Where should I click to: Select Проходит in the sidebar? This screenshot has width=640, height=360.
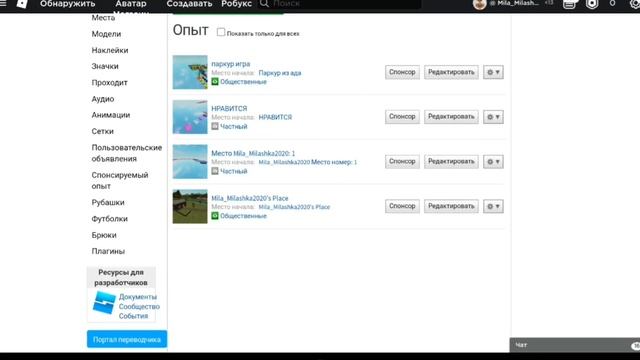pos(109,82)
